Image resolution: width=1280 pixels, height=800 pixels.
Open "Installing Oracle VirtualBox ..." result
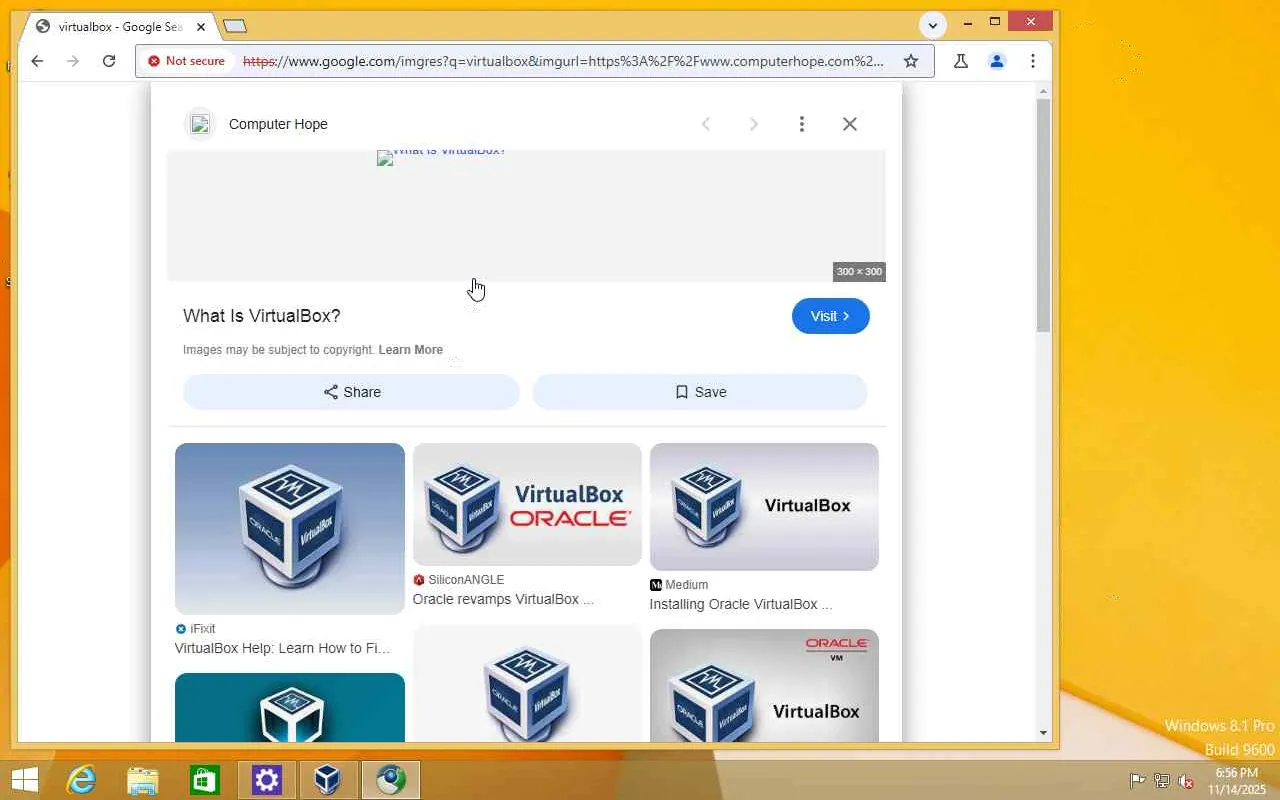tap(741, 604)
